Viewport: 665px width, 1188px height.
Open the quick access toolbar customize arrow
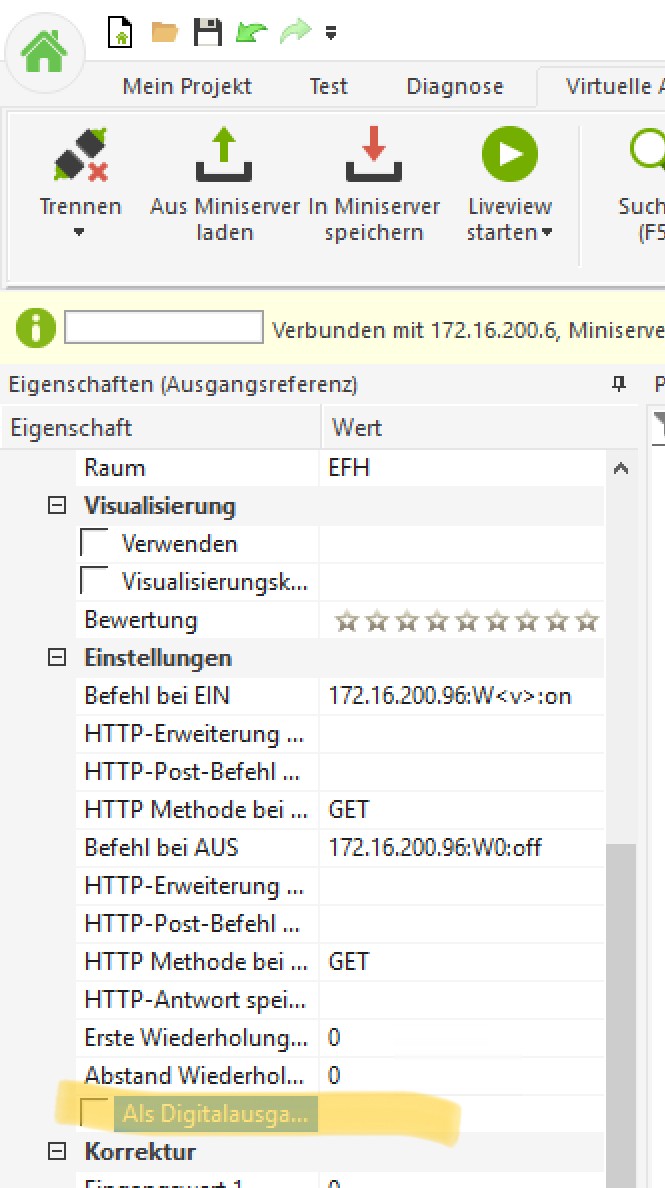point(330,33)
